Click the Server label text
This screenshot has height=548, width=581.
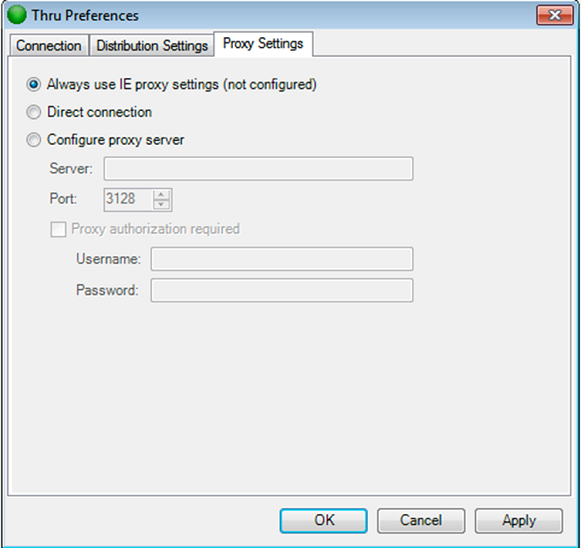click(x=71, y=169)
